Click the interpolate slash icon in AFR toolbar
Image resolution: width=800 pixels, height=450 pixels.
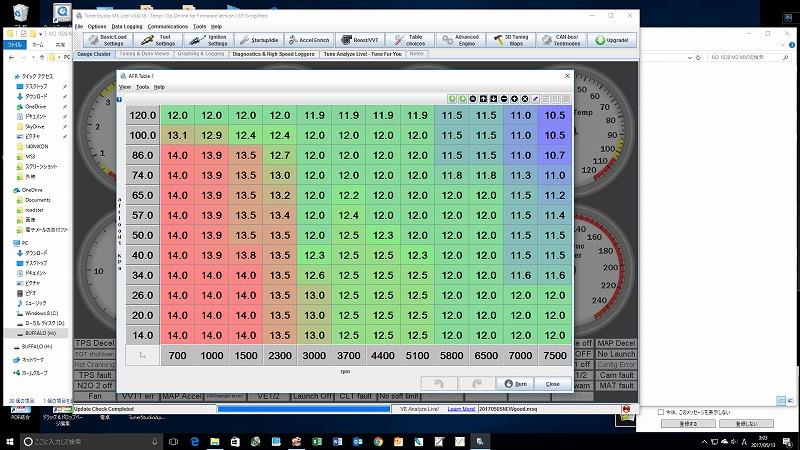tap(535, 98)
